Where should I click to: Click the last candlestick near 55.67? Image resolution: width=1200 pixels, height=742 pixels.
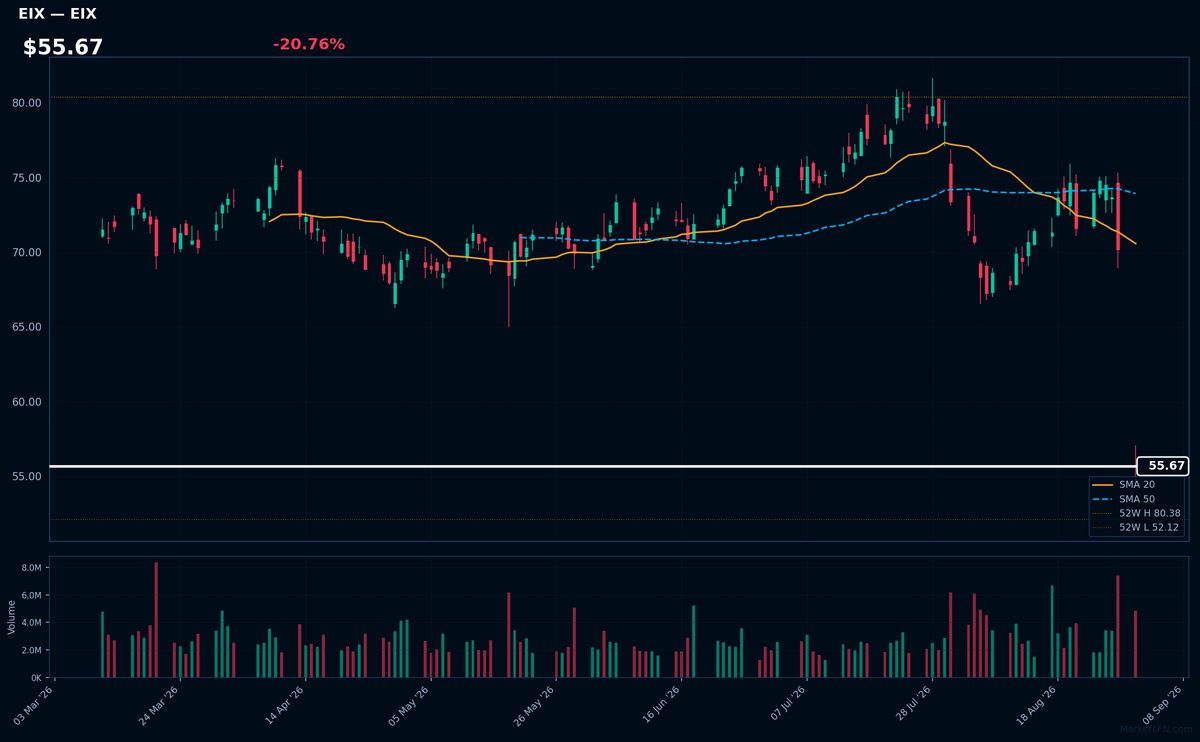coord(1135,461)
